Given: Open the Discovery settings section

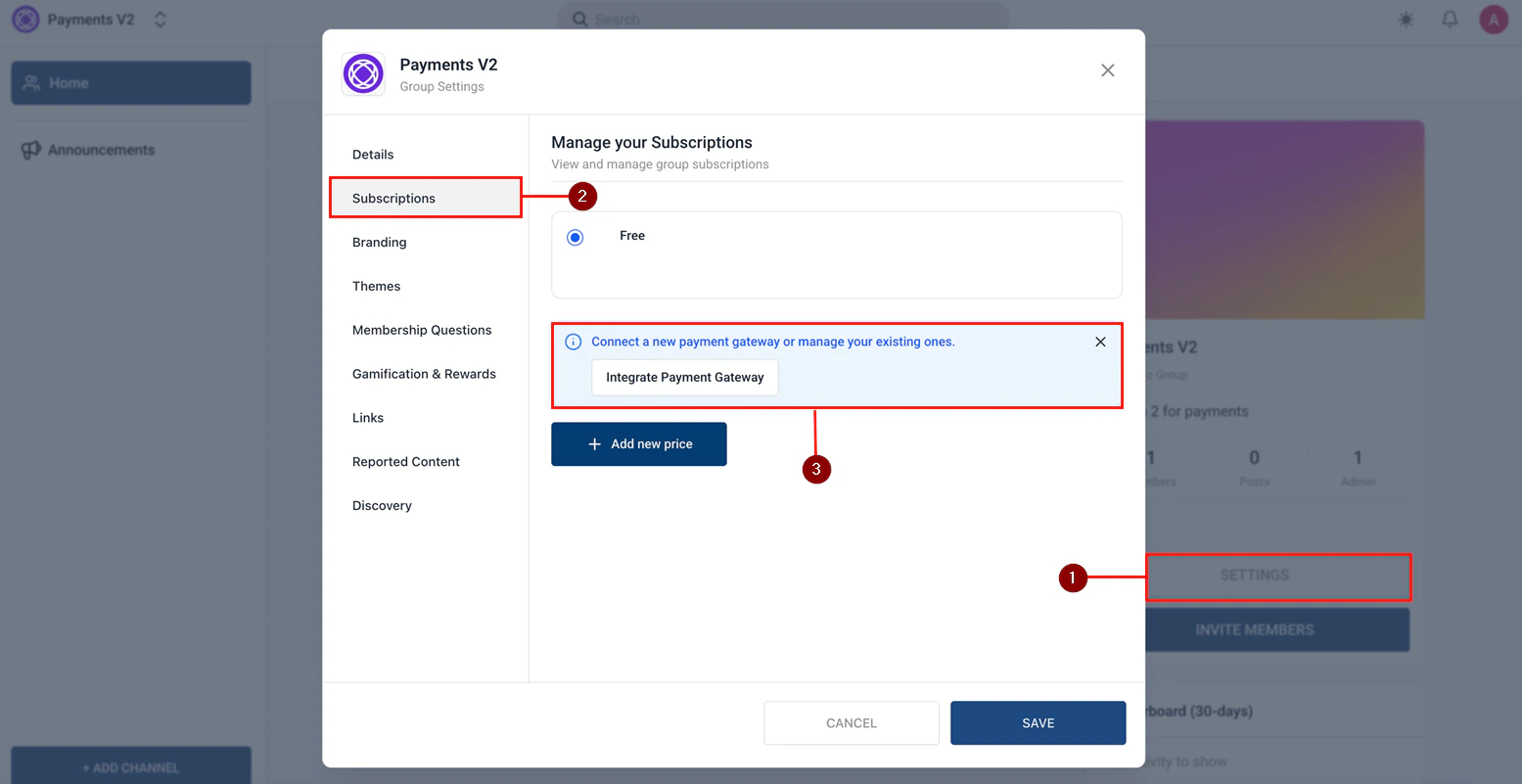Looking at the screenshot, I should (382, 505).
